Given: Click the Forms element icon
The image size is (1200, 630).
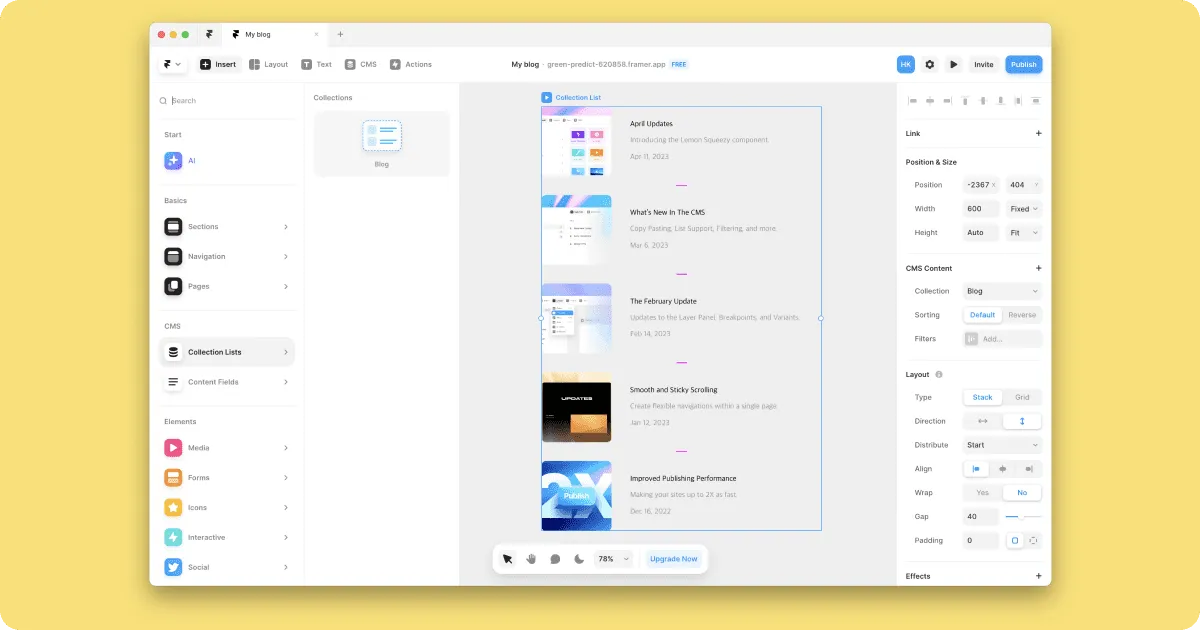Looking at the screenshot, I should point(173,478).
